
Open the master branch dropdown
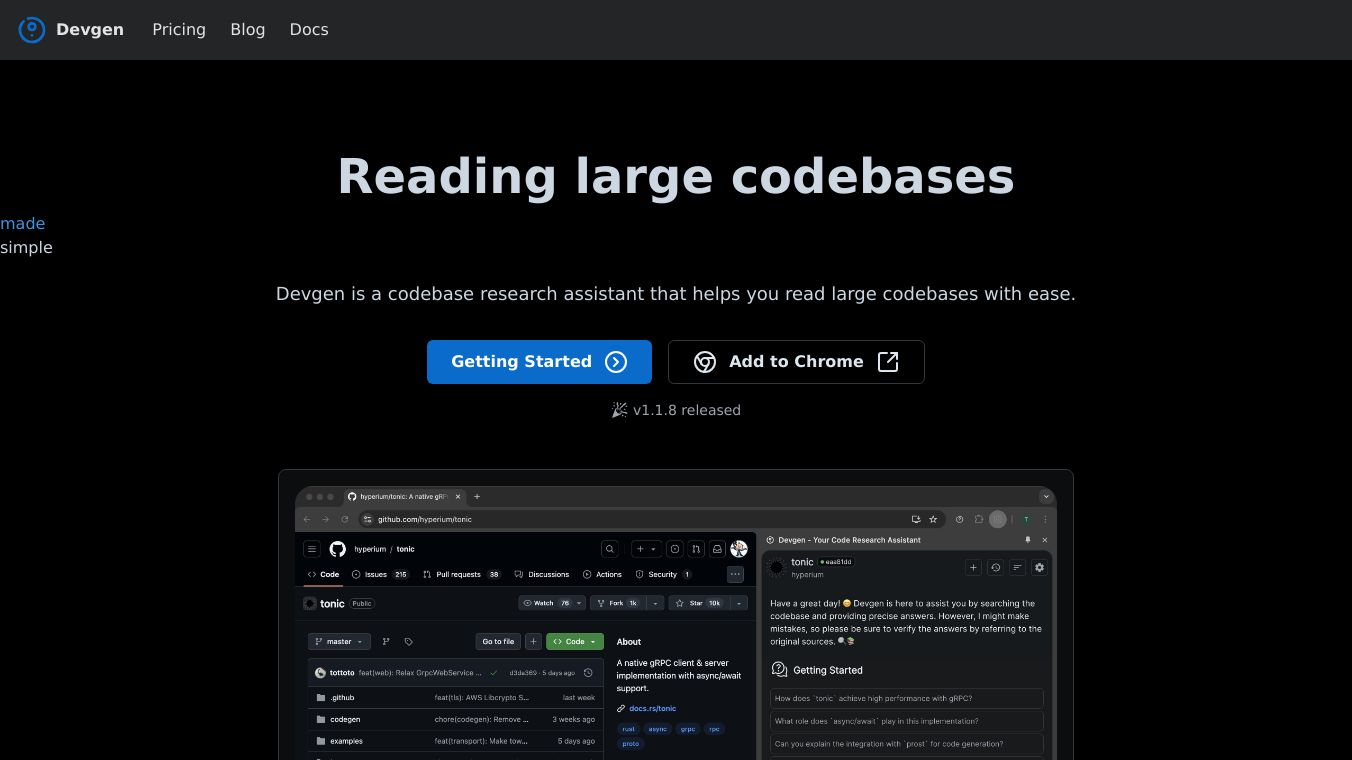(x=339, y=642)
